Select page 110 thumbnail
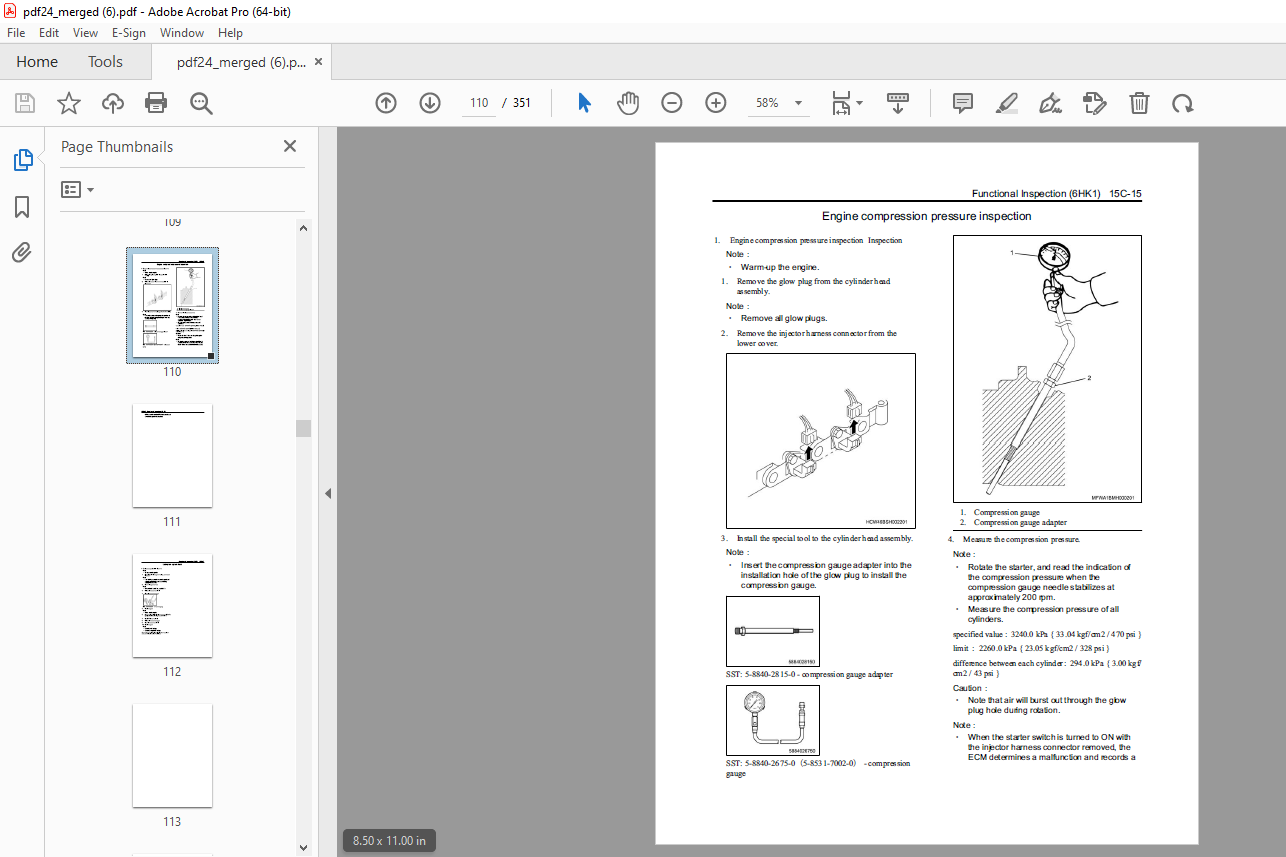 point(172,305)
